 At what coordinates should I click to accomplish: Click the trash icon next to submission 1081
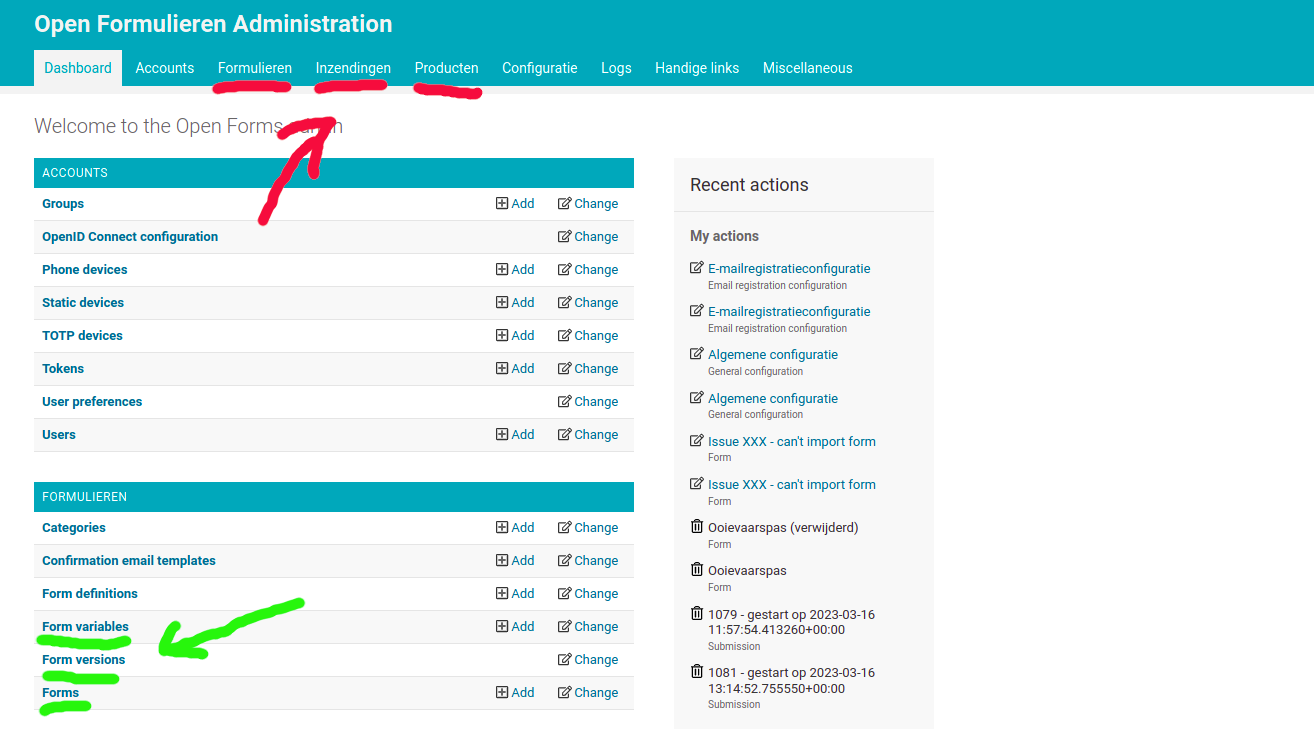697,671
